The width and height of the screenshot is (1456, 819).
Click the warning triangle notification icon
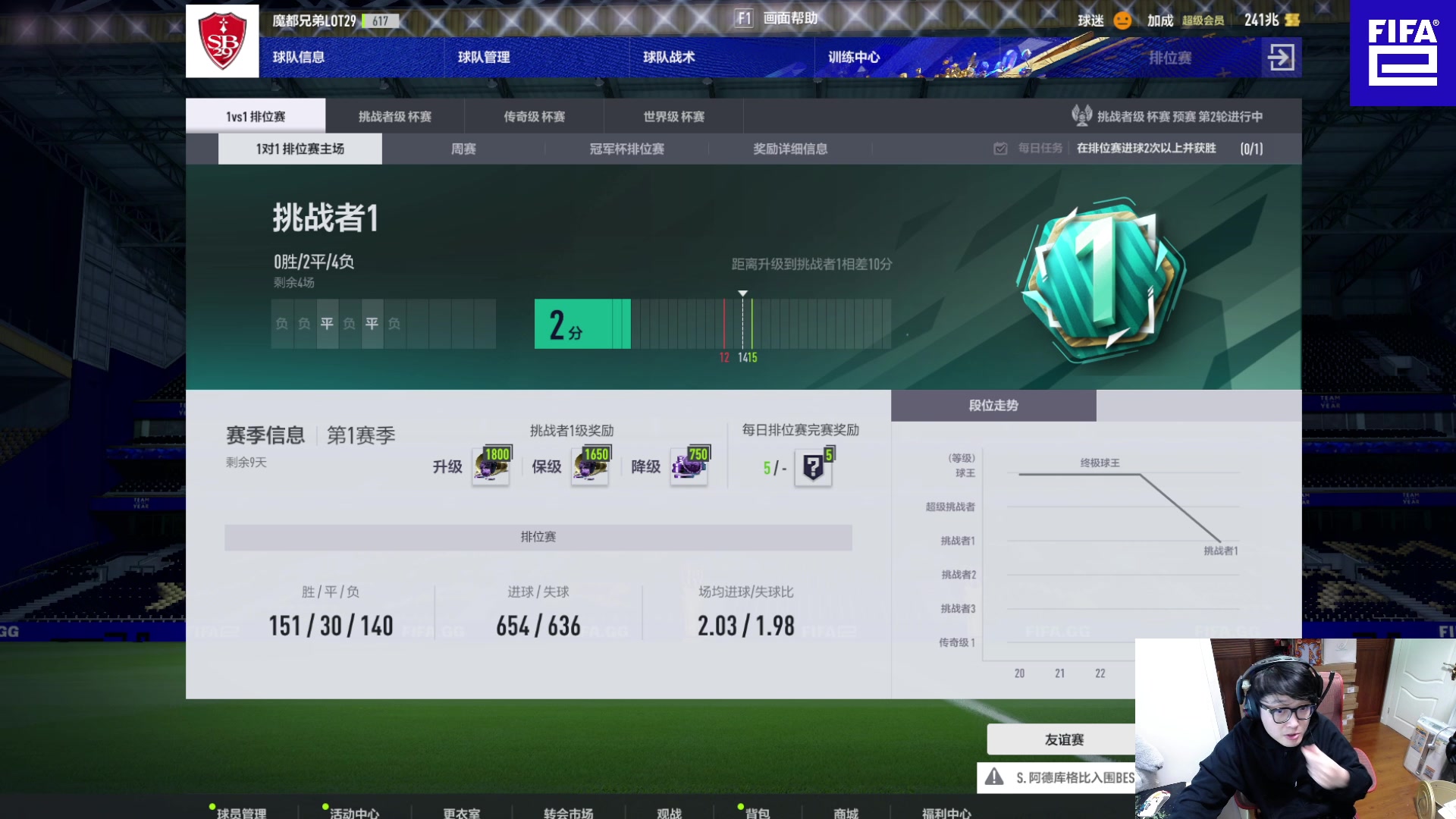[x=994, y=777]
